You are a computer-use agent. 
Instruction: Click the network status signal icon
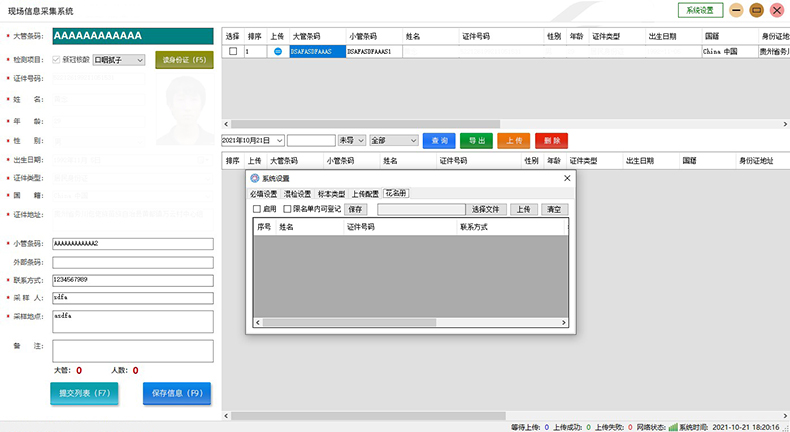point(673,426)
